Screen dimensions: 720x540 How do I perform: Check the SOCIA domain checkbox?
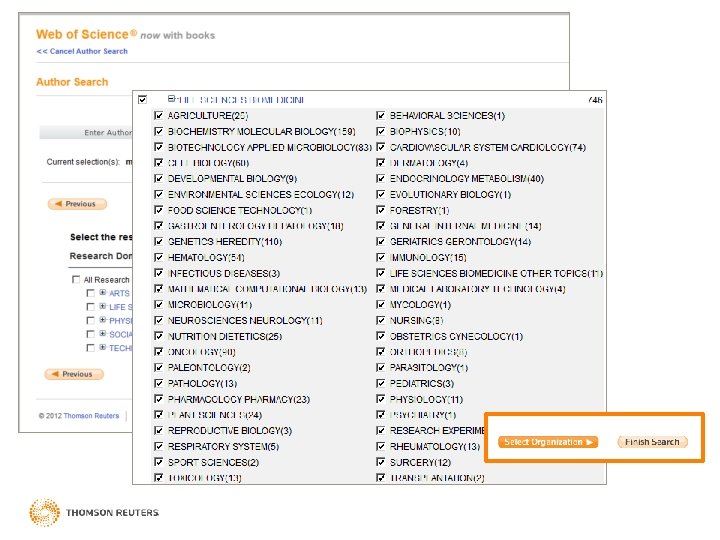(90, 334)
